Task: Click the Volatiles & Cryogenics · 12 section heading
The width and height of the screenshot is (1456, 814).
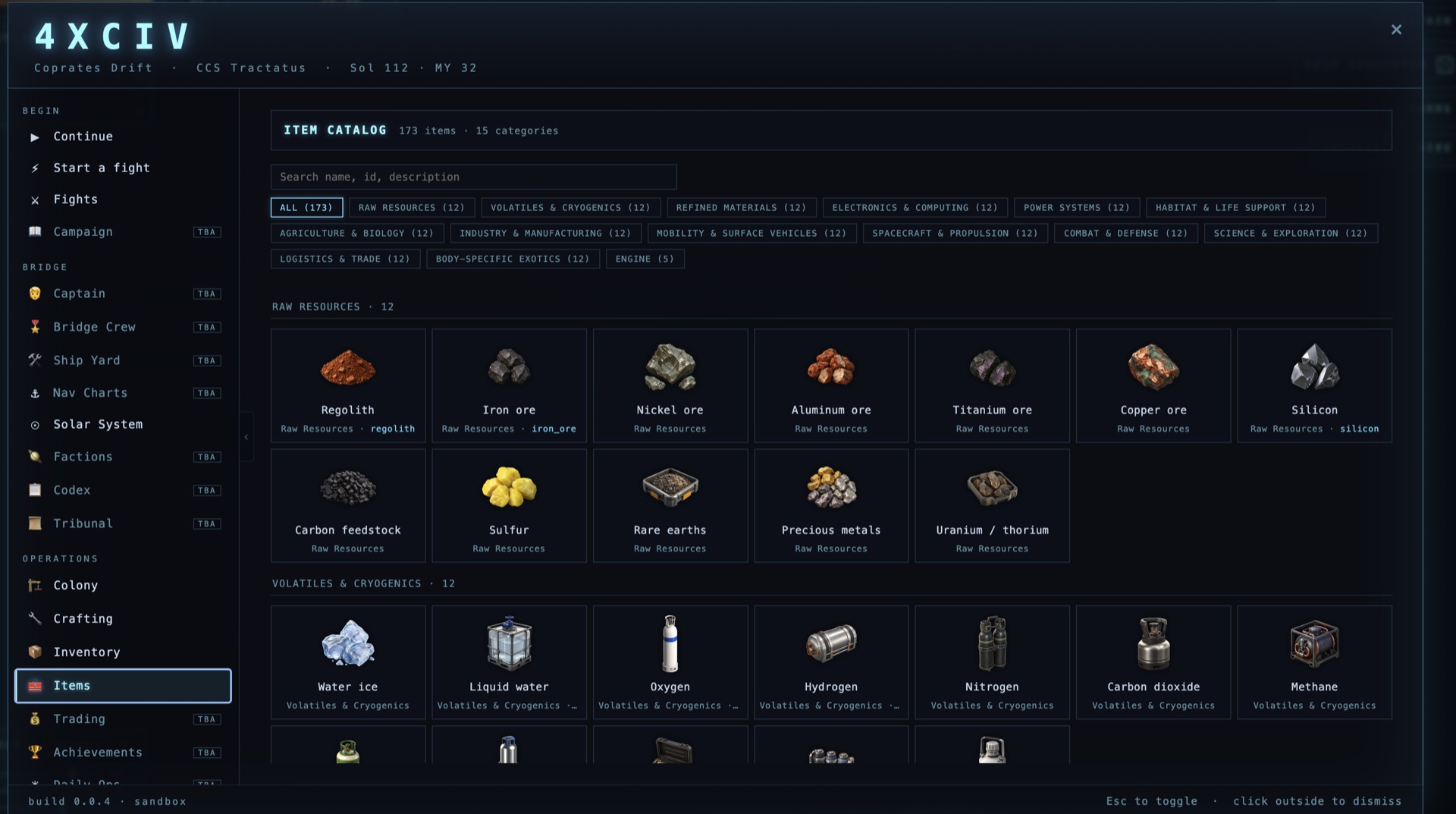Action: pyautogui.click(x=363, y=584)
